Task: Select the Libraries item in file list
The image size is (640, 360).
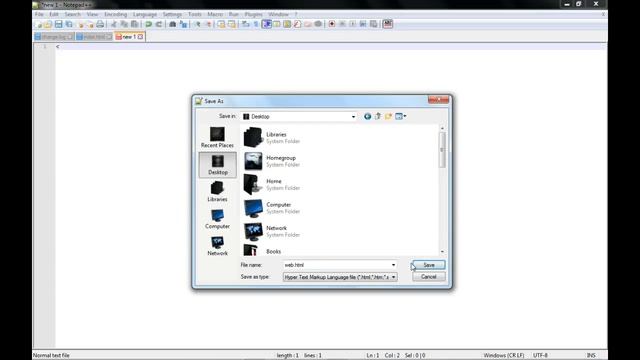Action: click(272, 138)
